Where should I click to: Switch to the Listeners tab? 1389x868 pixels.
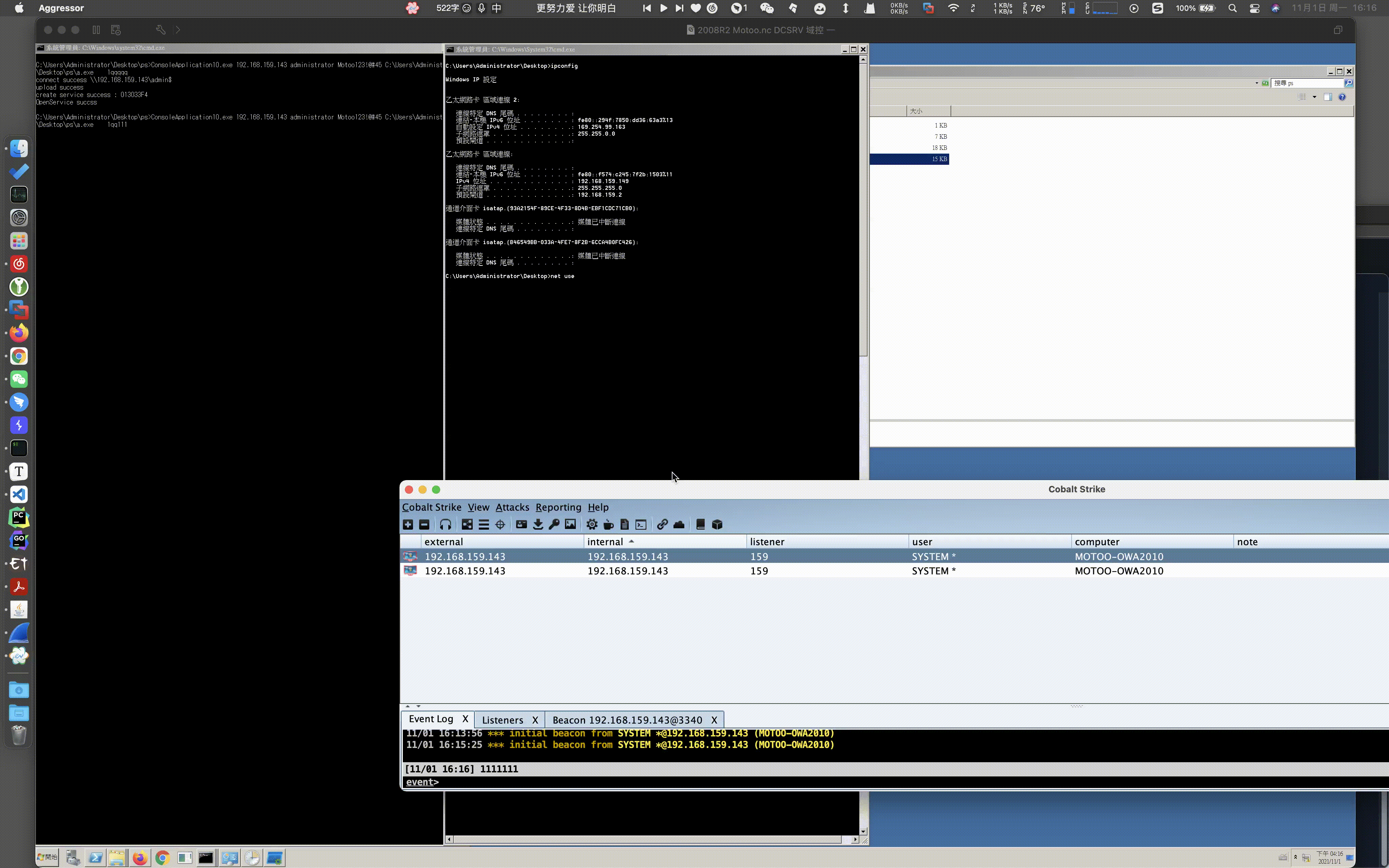[502, 720]
